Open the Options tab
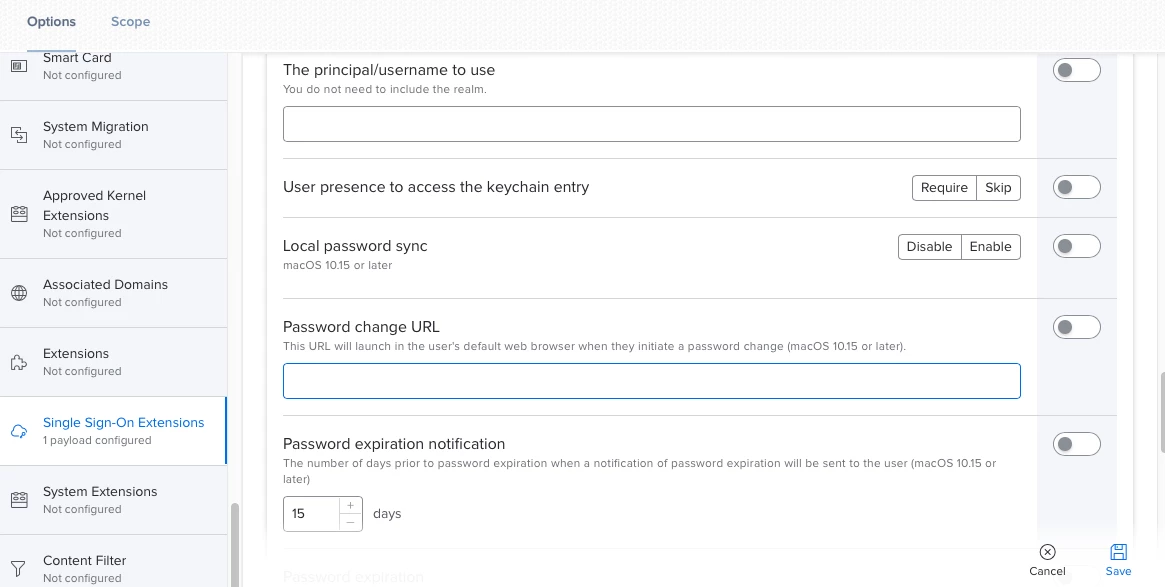This screenshot has height=587, width=1165. coord(51,21)
